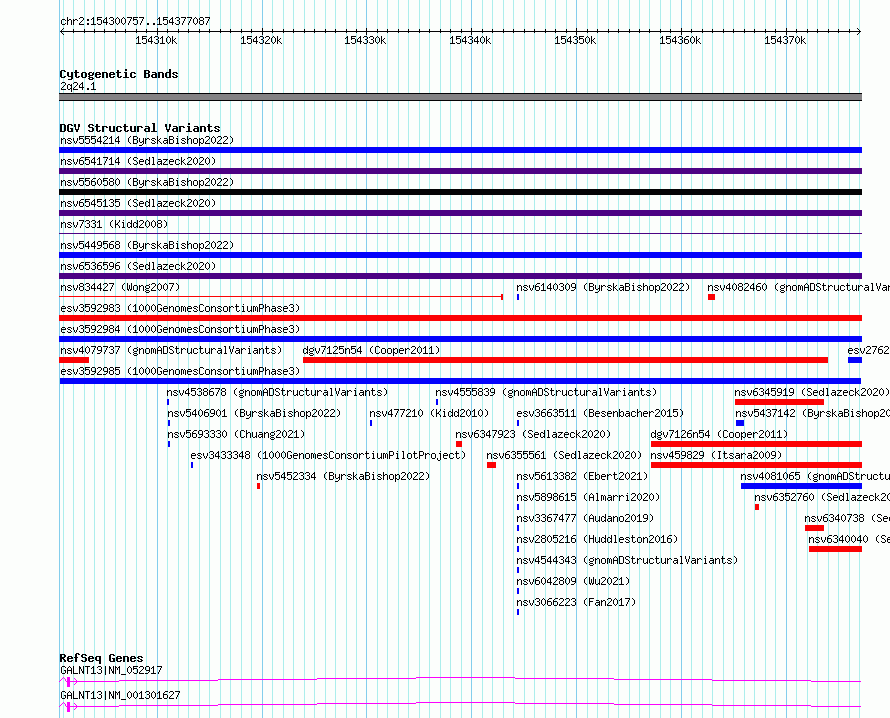This screenshot has height=718, width=890.
Task: Click the blue nsv4081065 variant bar
Action: click(x=801, y=486)
